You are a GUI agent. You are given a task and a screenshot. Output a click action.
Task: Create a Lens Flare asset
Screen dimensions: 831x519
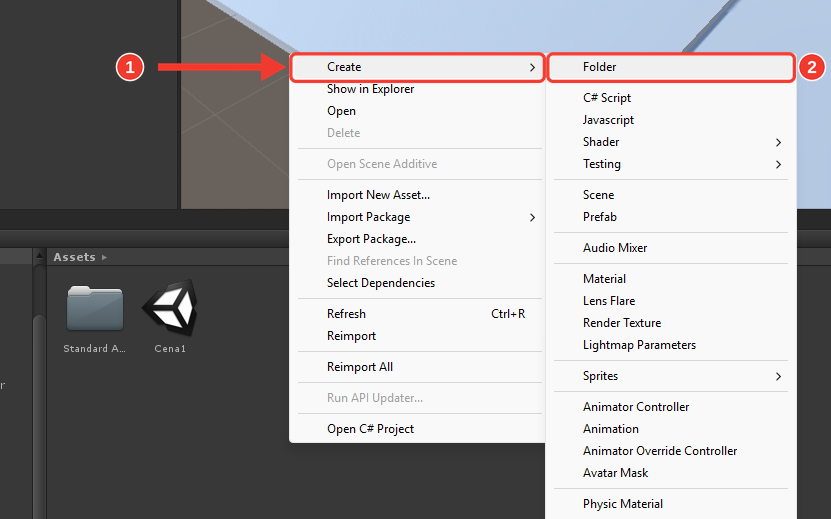(671, 301)
